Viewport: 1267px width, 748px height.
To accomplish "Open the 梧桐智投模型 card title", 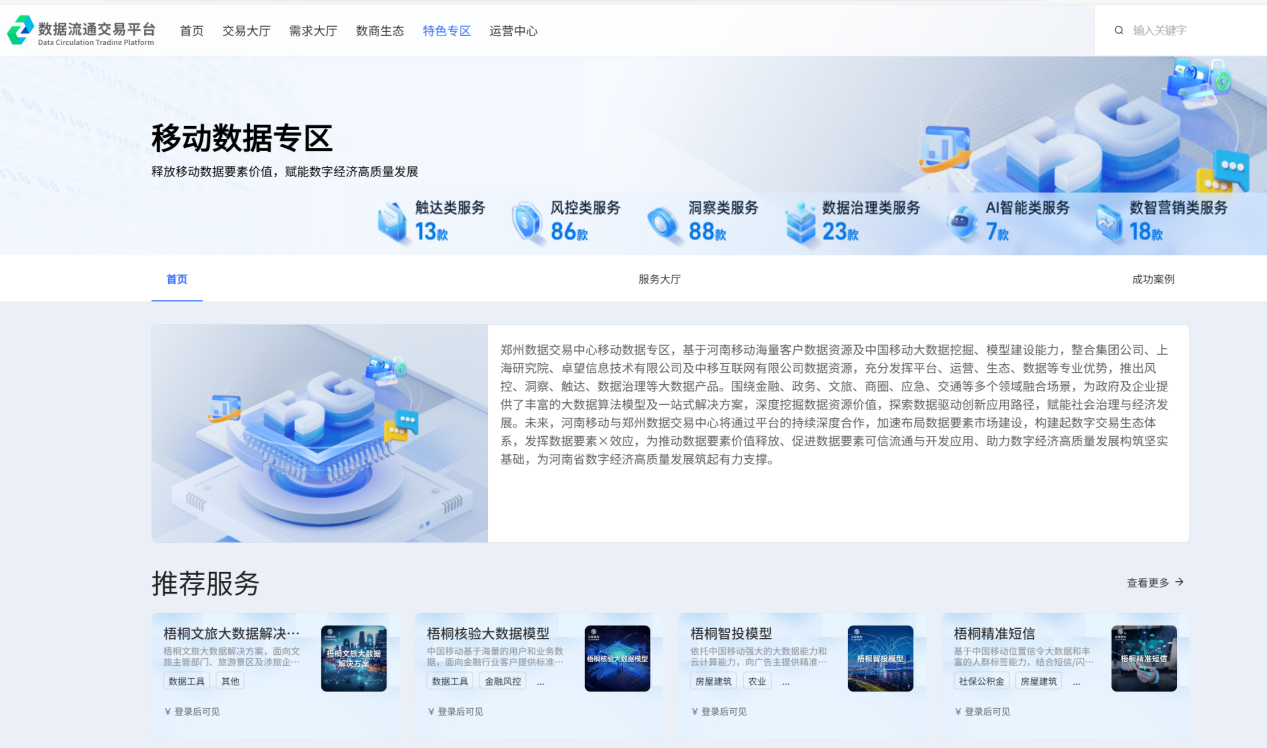I will pyautogui.click(x=731, y=633).
